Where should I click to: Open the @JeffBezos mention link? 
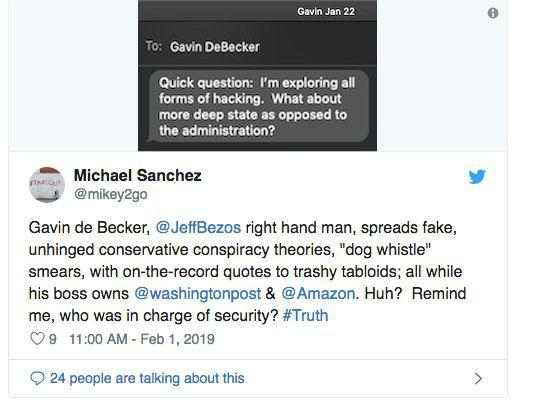[198, 228]
